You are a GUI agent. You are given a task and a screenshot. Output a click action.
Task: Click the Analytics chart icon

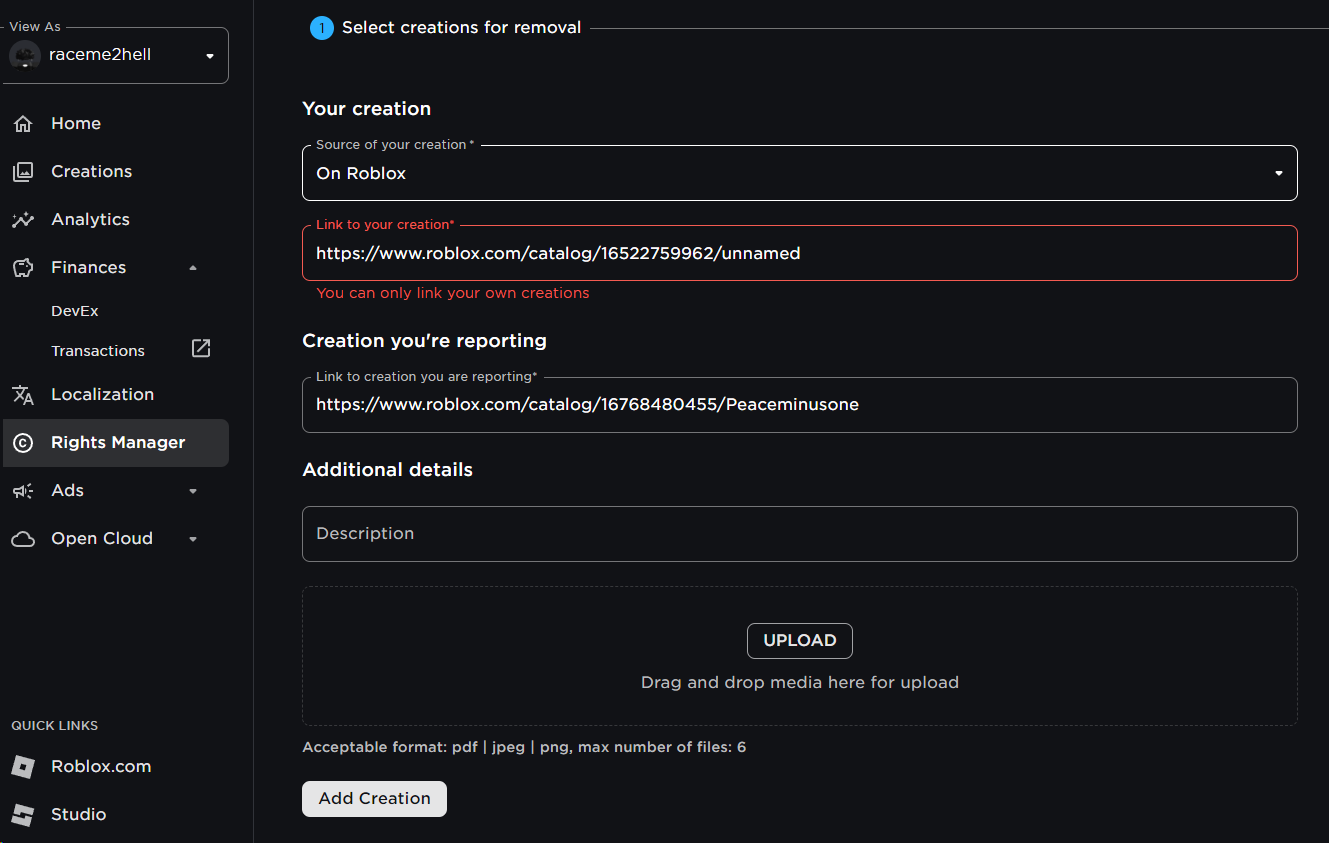(23, 219)
